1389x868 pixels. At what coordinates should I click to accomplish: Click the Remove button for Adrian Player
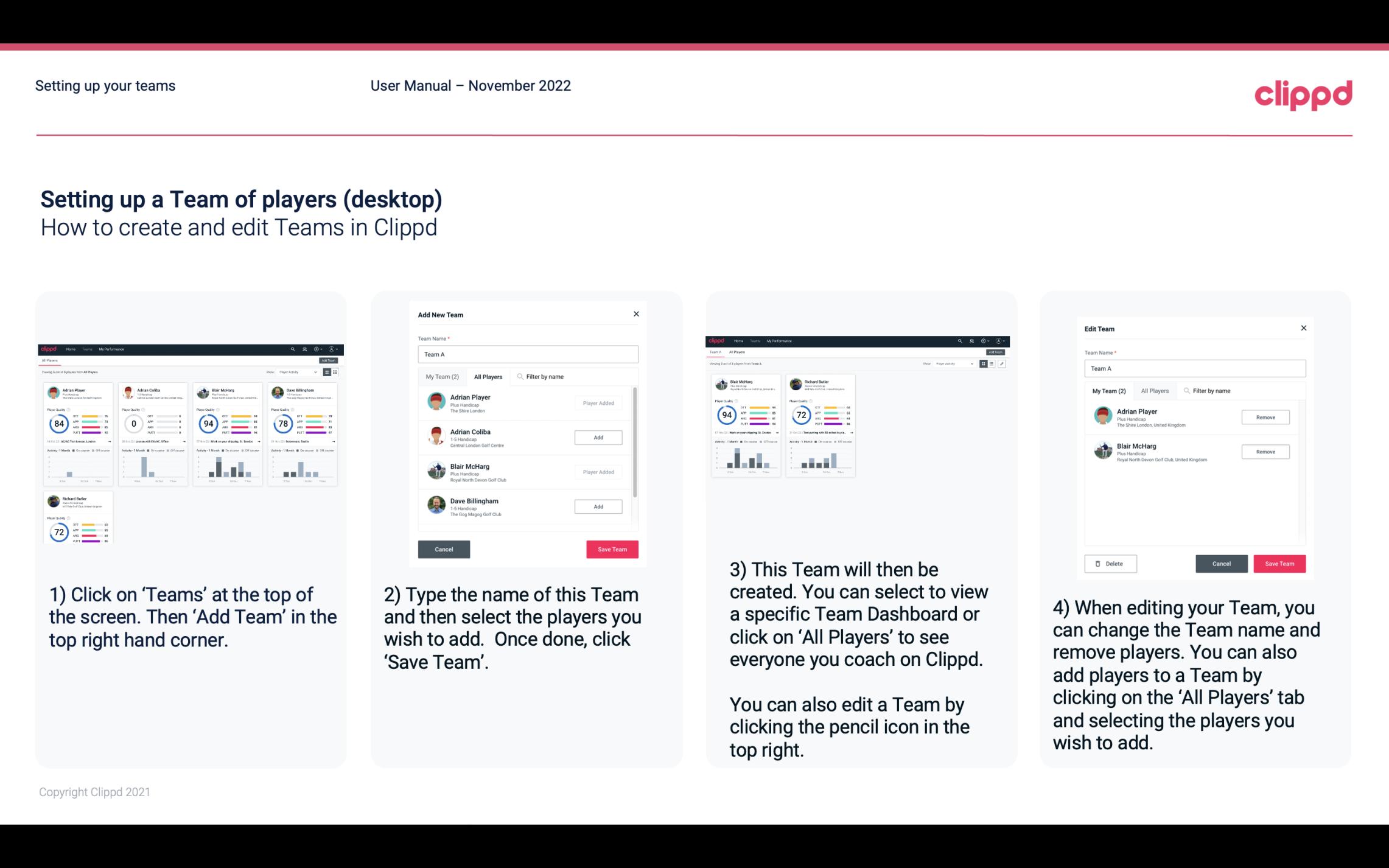(x=1265, y=418)
